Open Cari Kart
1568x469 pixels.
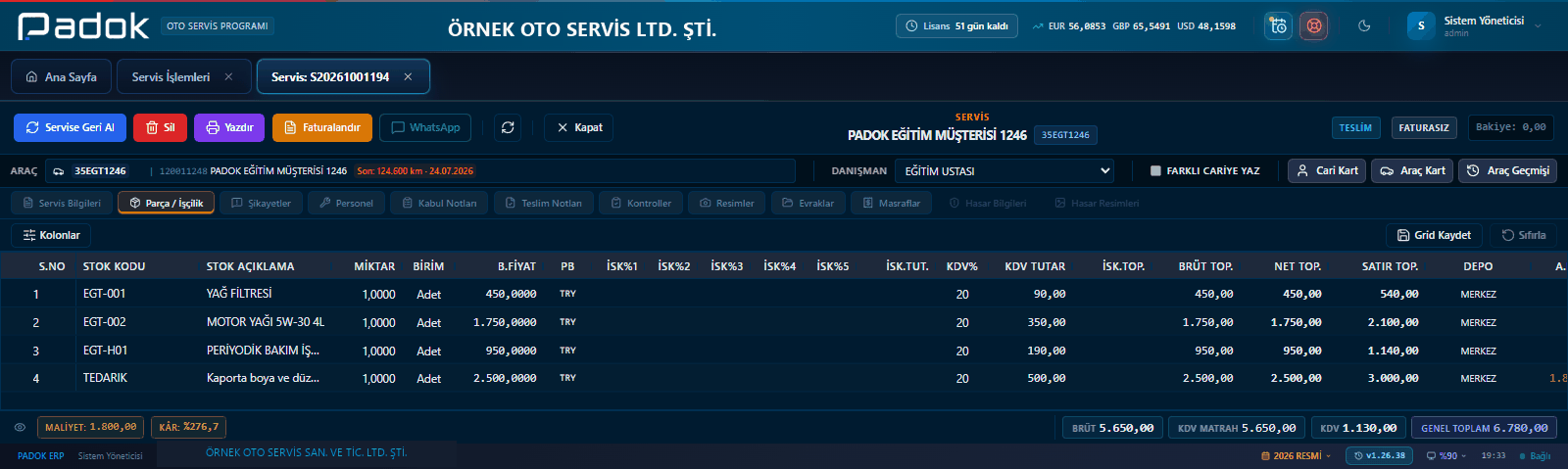[1327, 170]
